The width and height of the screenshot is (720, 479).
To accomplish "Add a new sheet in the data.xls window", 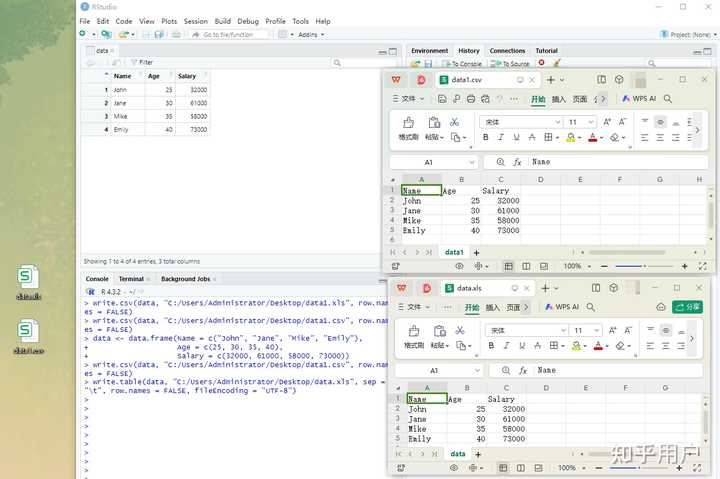I will point(477,454).
